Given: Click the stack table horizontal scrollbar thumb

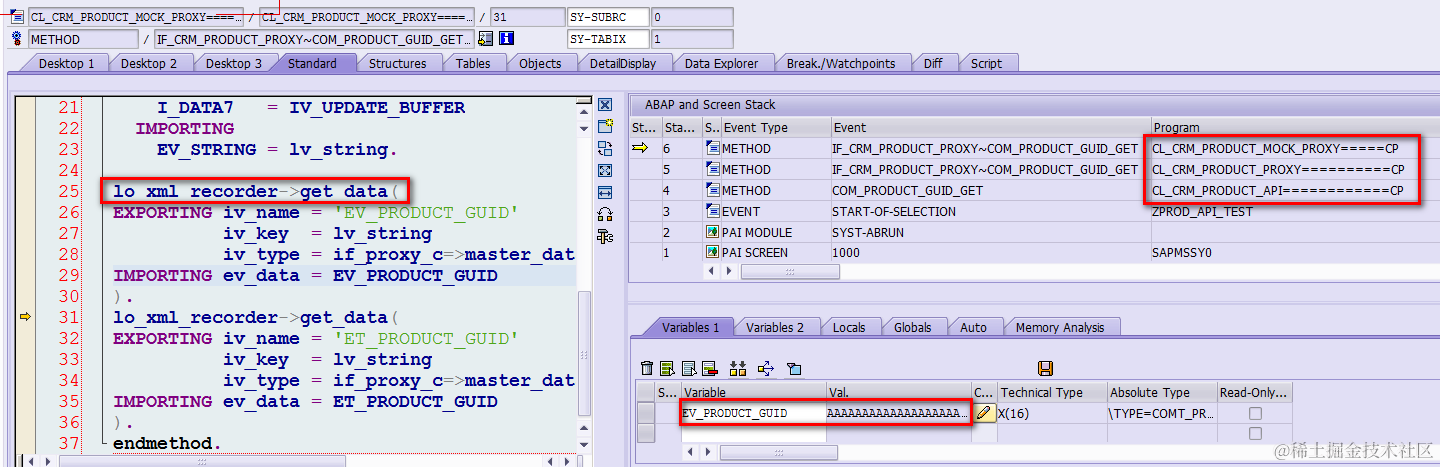Looking at the screenshot, I should [790, 272].
